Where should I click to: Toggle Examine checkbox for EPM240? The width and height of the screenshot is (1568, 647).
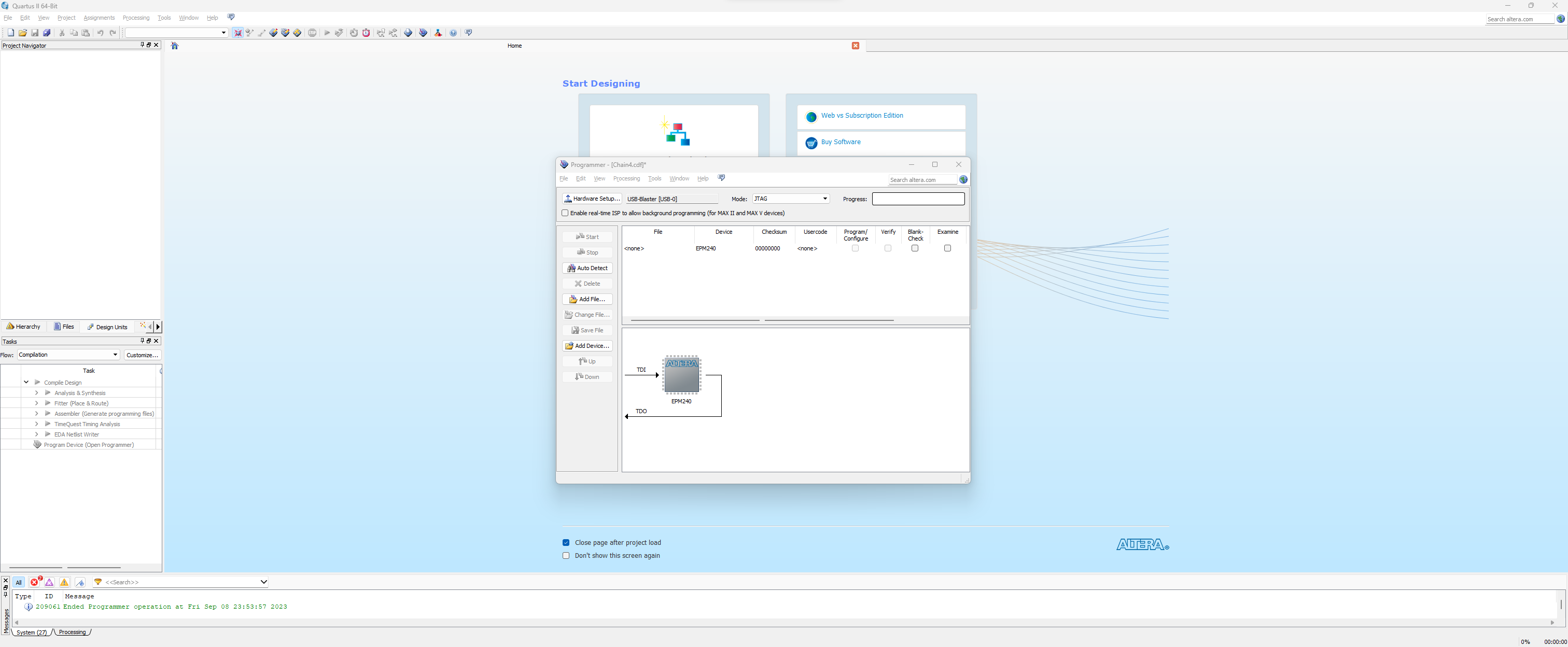(x=948, y=248)
